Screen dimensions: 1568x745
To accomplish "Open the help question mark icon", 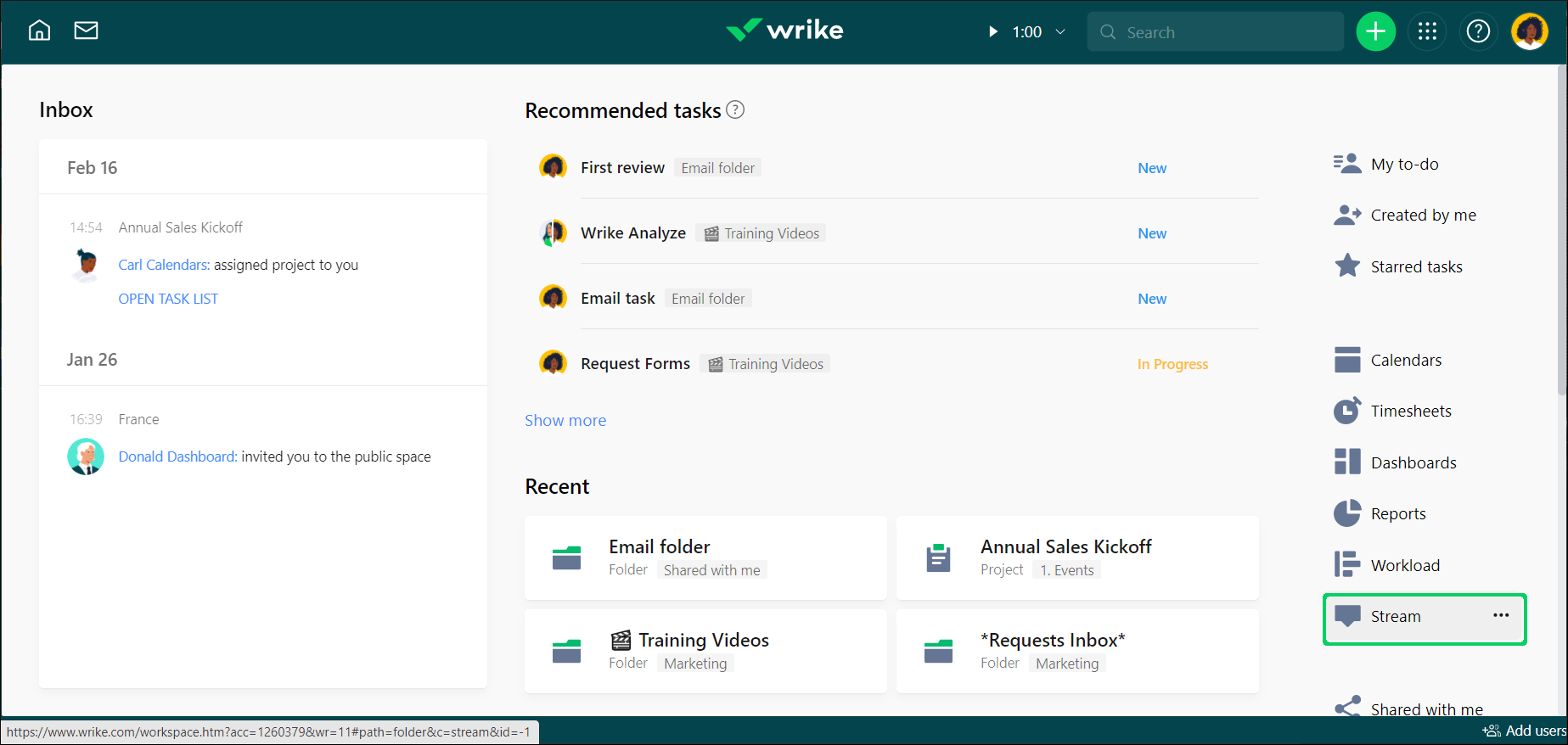I will [x=1478, y=31].
